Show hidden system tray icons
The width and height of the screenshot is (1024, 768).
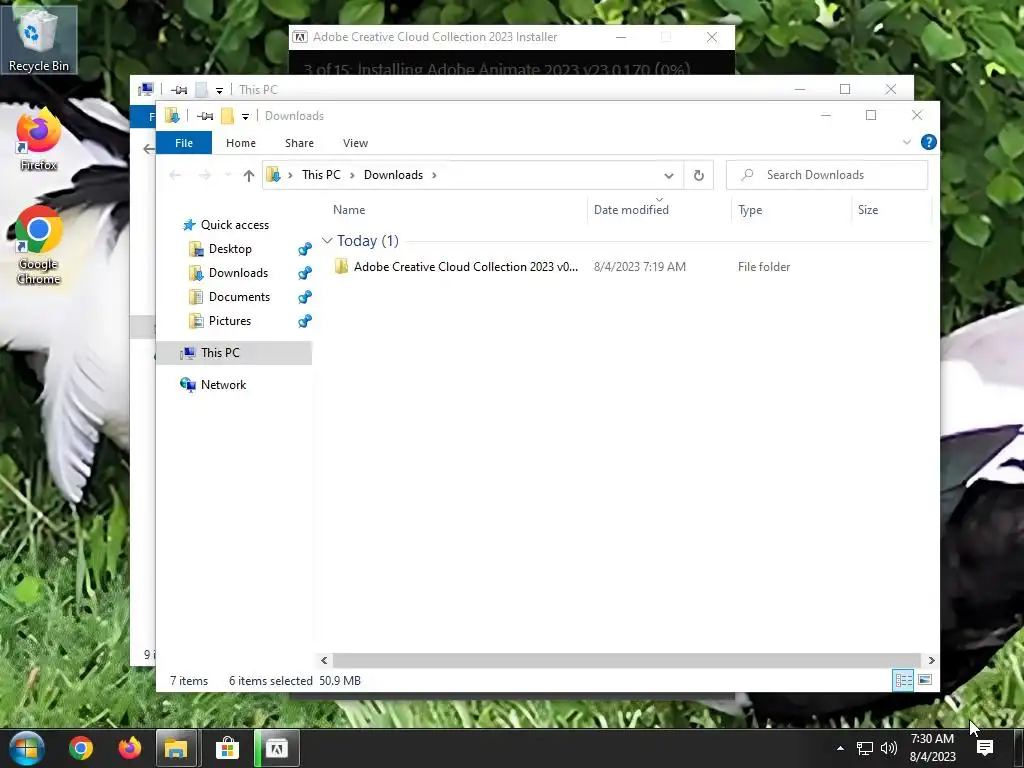tap(840, 748)
